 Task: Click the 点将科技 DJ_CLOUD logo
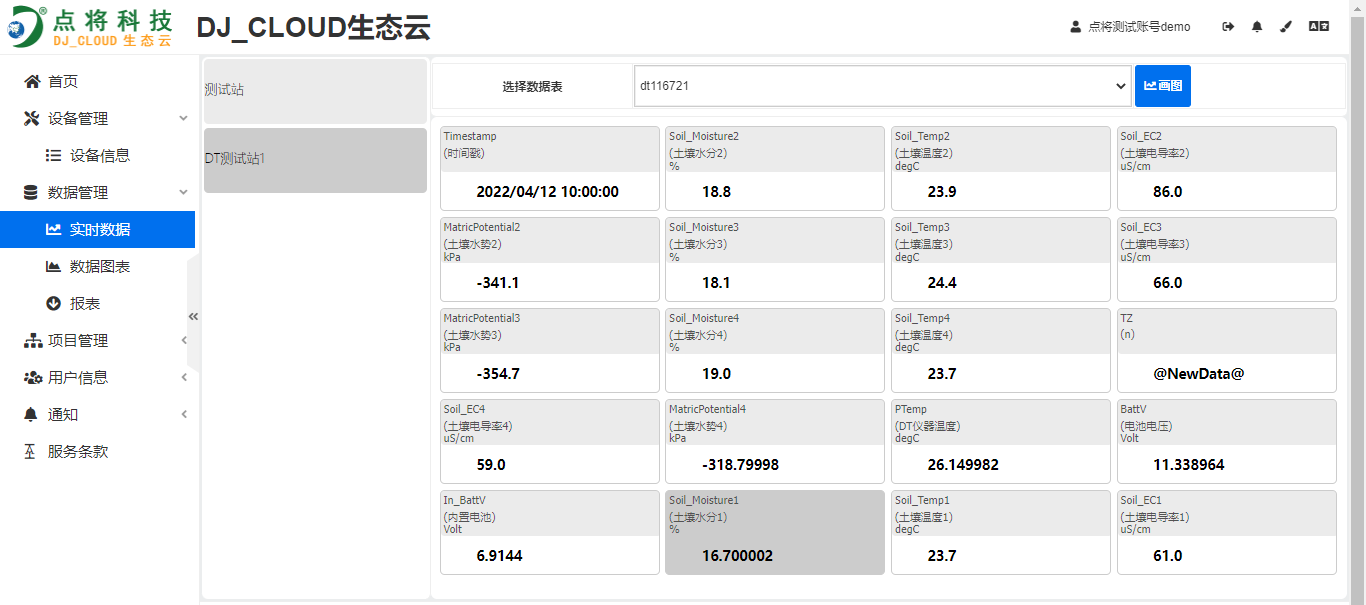coord(90,27)
